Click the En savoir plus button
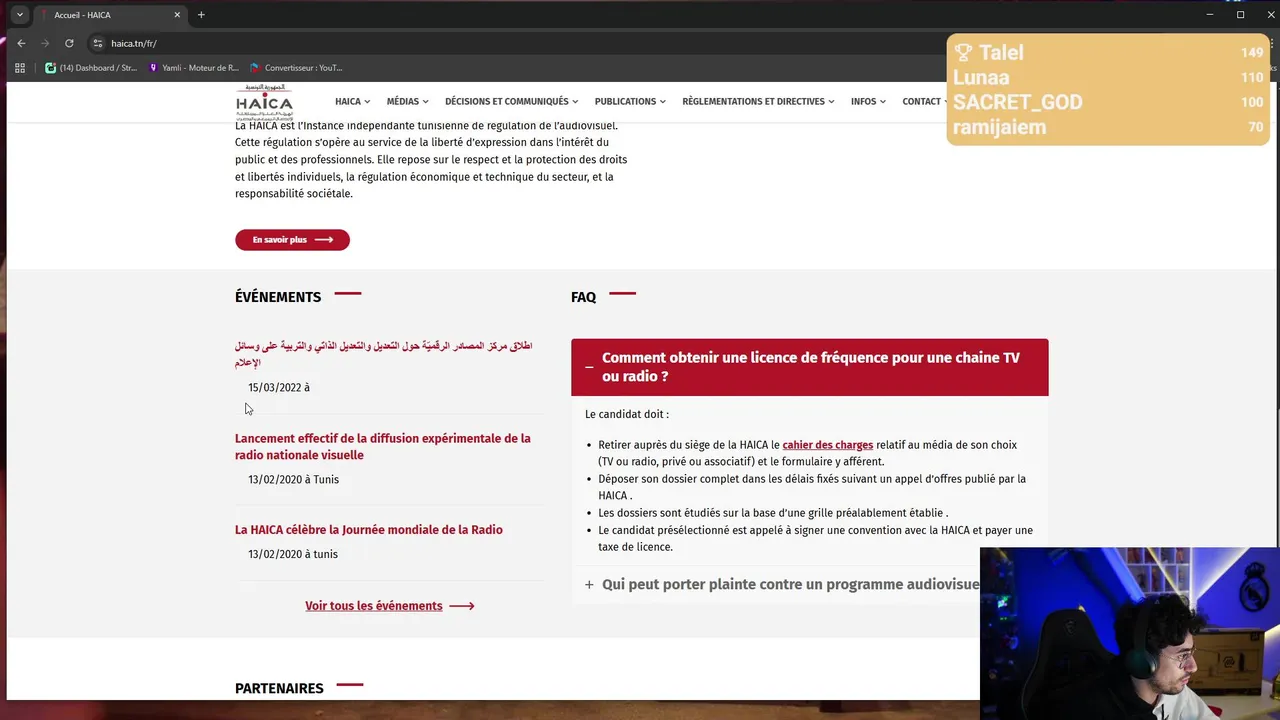 [292, 240]
